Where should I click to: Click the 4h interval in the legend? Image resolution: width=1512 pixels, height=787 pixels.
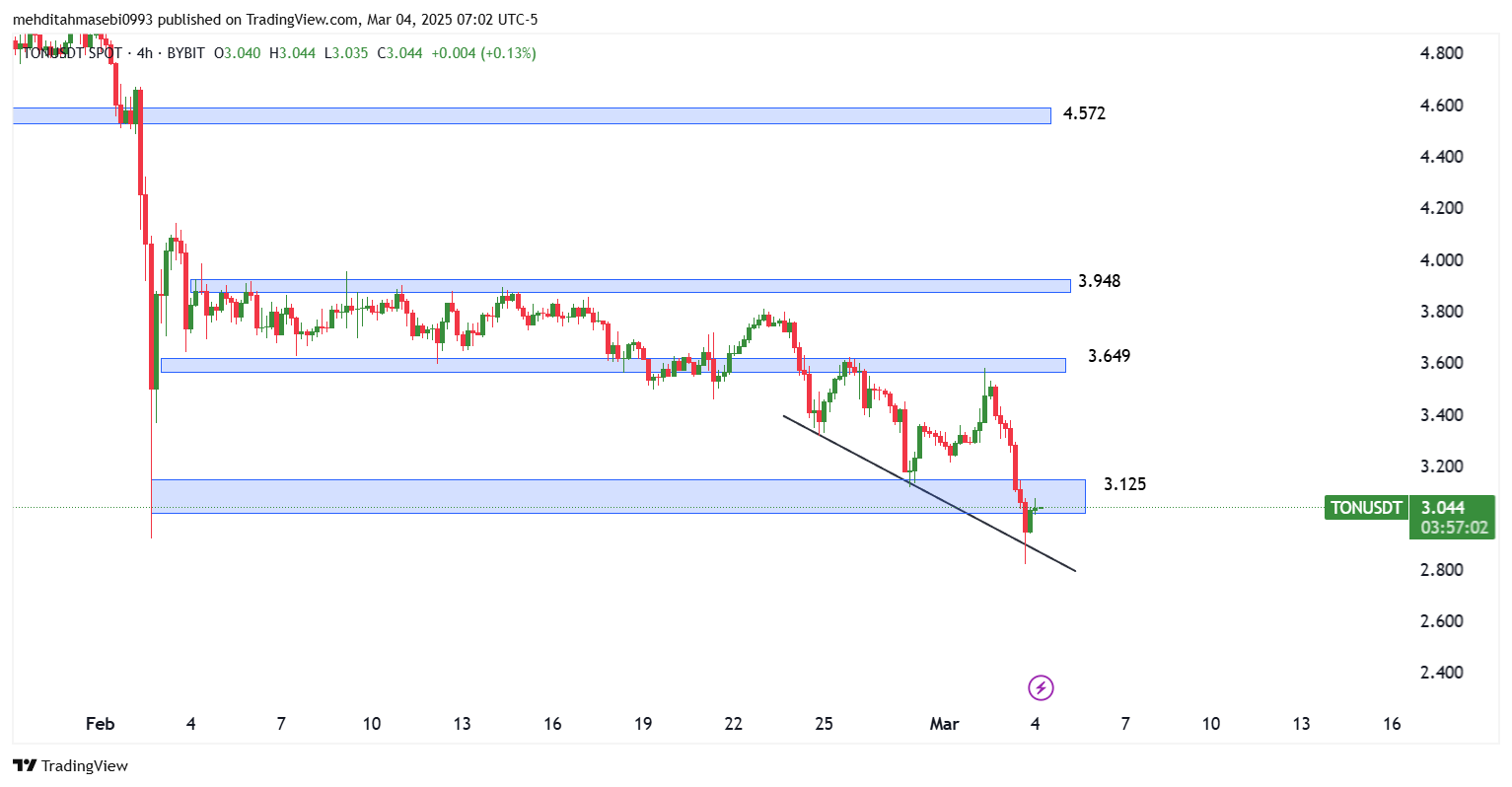tap(145, 53)
